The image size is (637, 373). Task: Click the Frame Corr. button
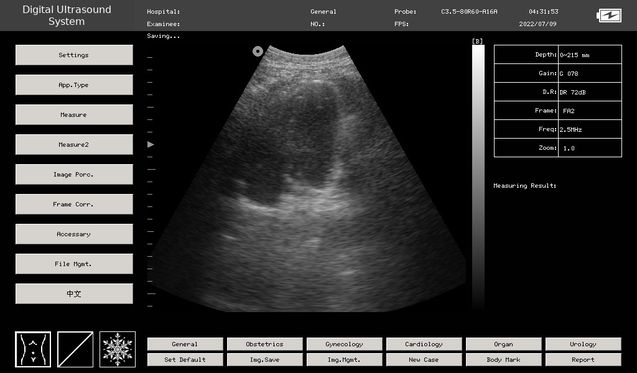click(74, 204)
